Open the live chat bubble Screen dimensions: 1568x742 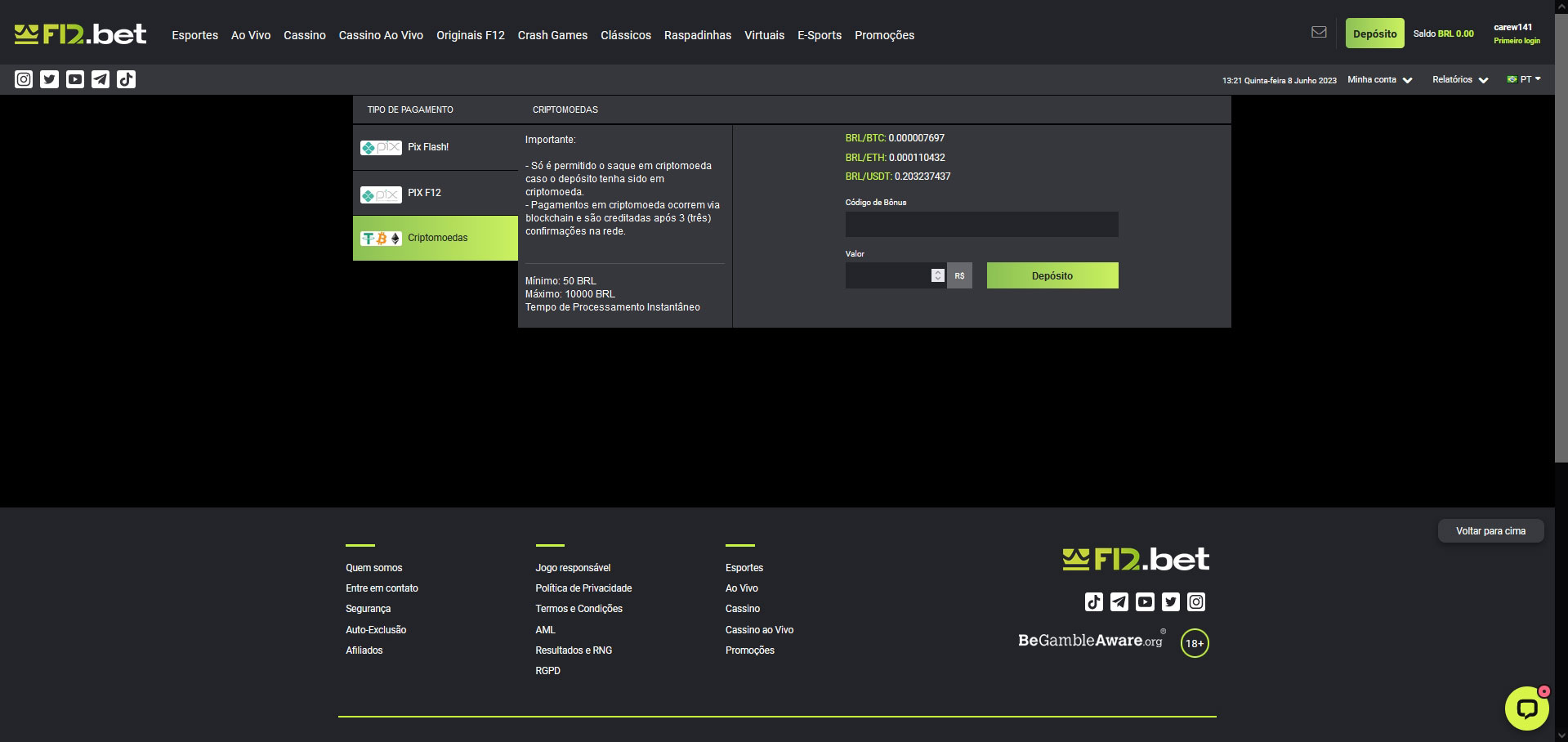click(1526, 708)
